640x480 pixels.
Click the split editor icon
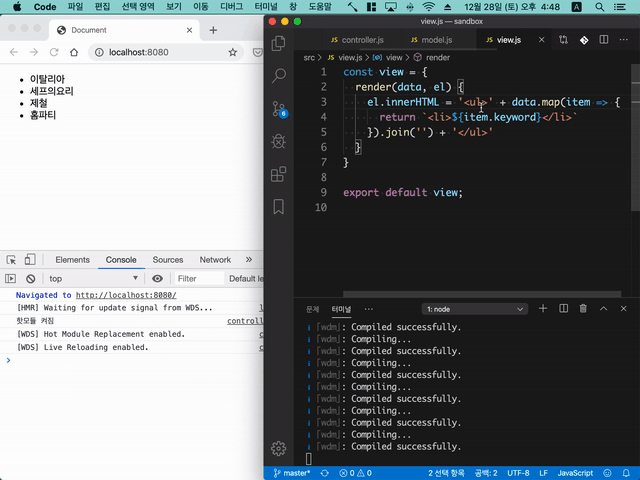click(605, 40)
